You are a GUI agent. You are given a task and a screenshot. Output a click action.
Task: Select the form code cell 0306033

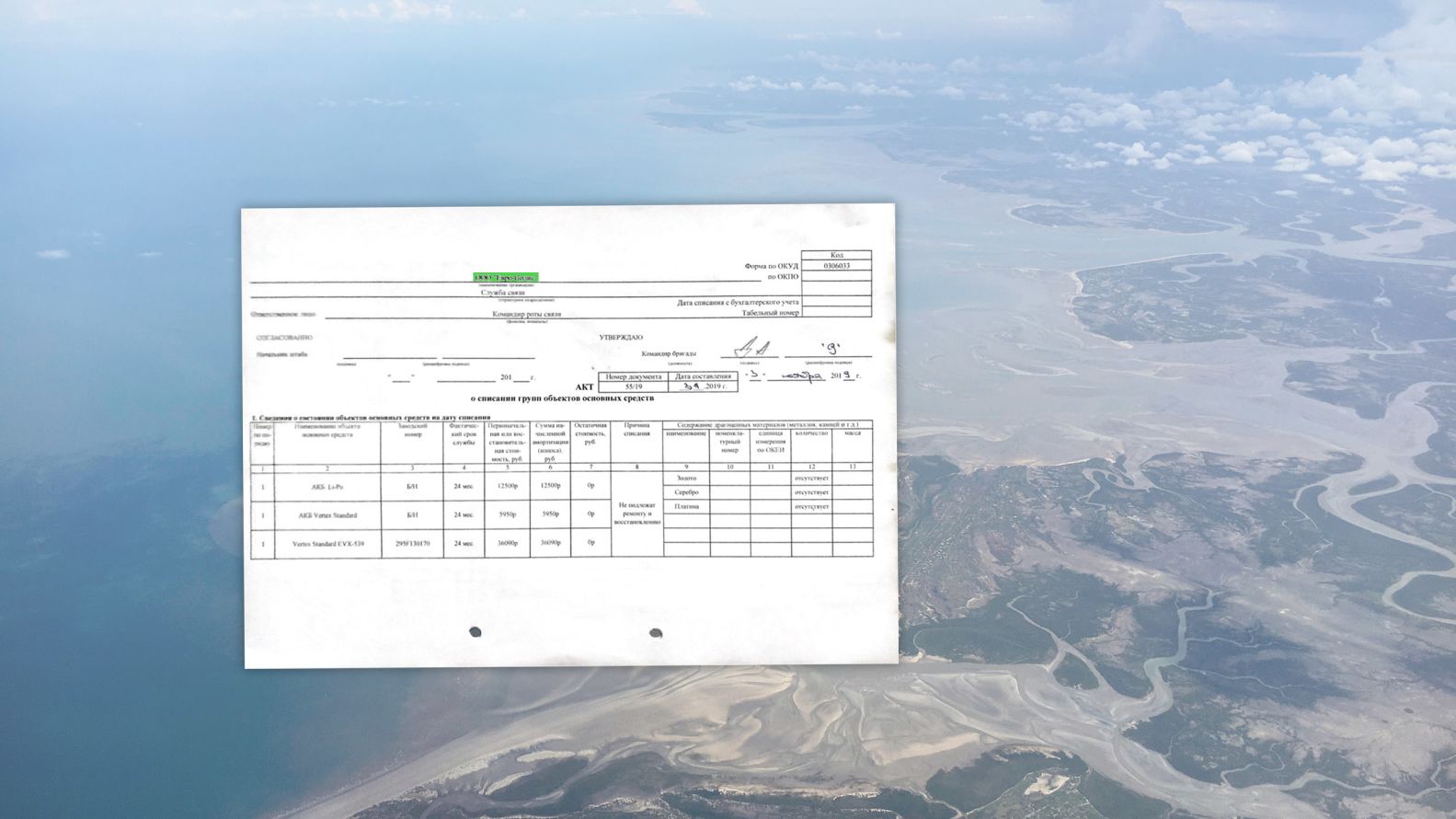pos(836,266)
